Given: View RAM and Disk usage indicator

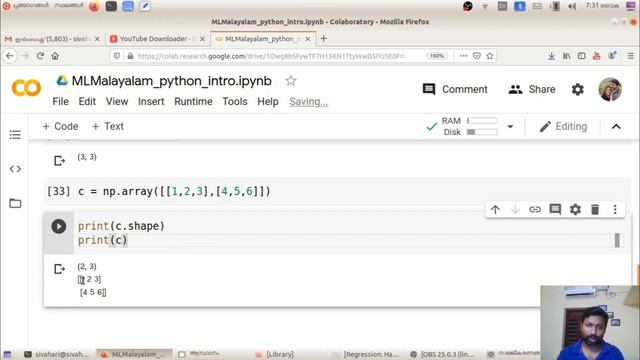Looking at the screenshot, I should click(469, 127).
